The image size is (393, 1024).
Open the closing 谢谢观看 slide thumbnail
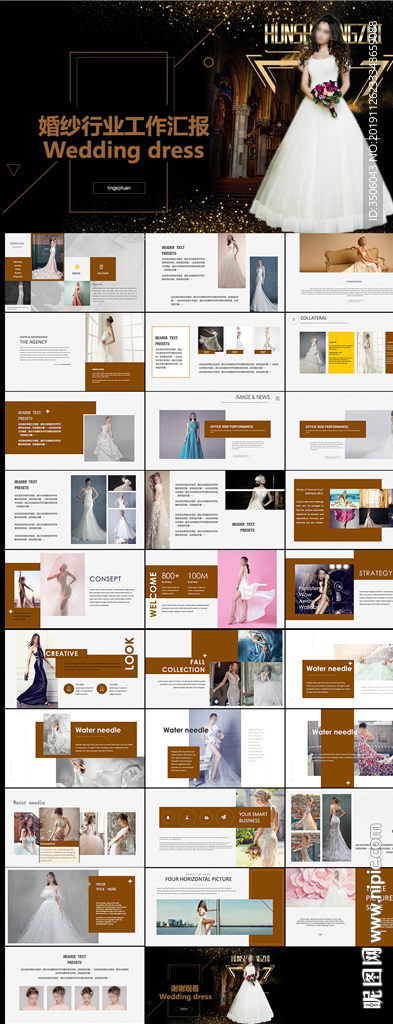pos(215,985)
